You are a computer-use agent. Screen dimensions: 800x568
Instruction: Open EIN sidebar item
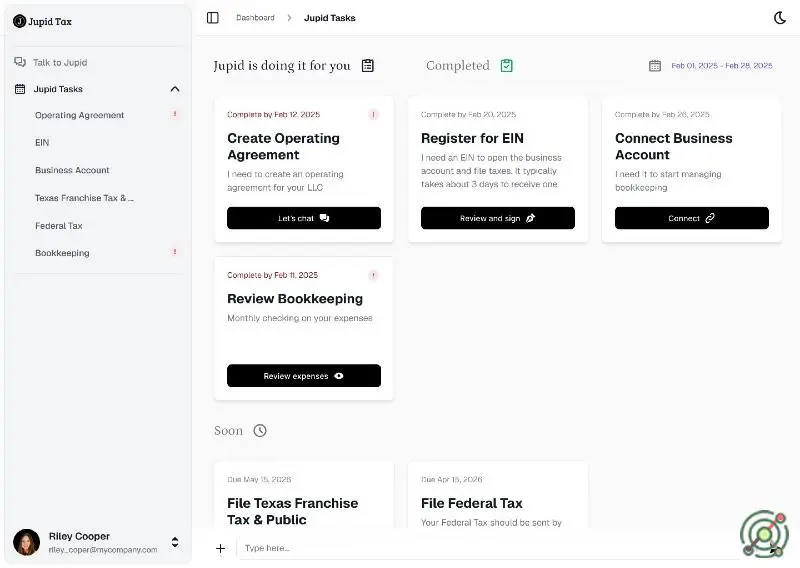click(42, 143)
